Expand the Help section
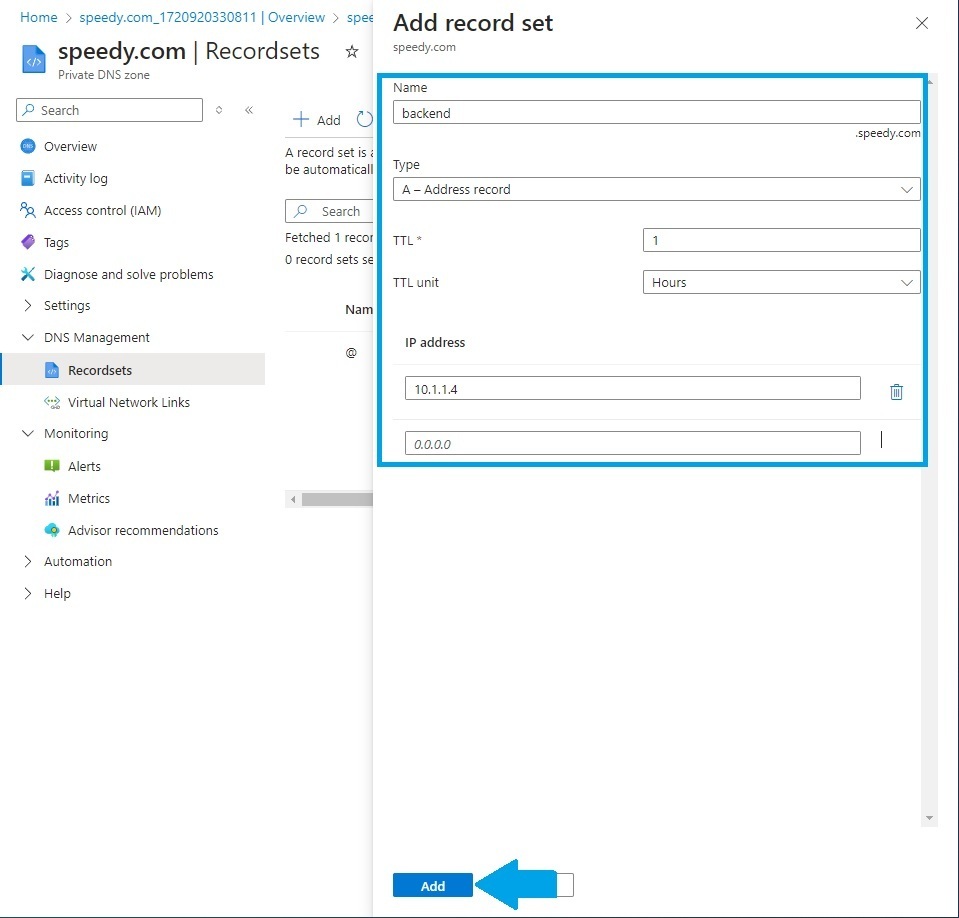The image size is (959, 918). 28,593
